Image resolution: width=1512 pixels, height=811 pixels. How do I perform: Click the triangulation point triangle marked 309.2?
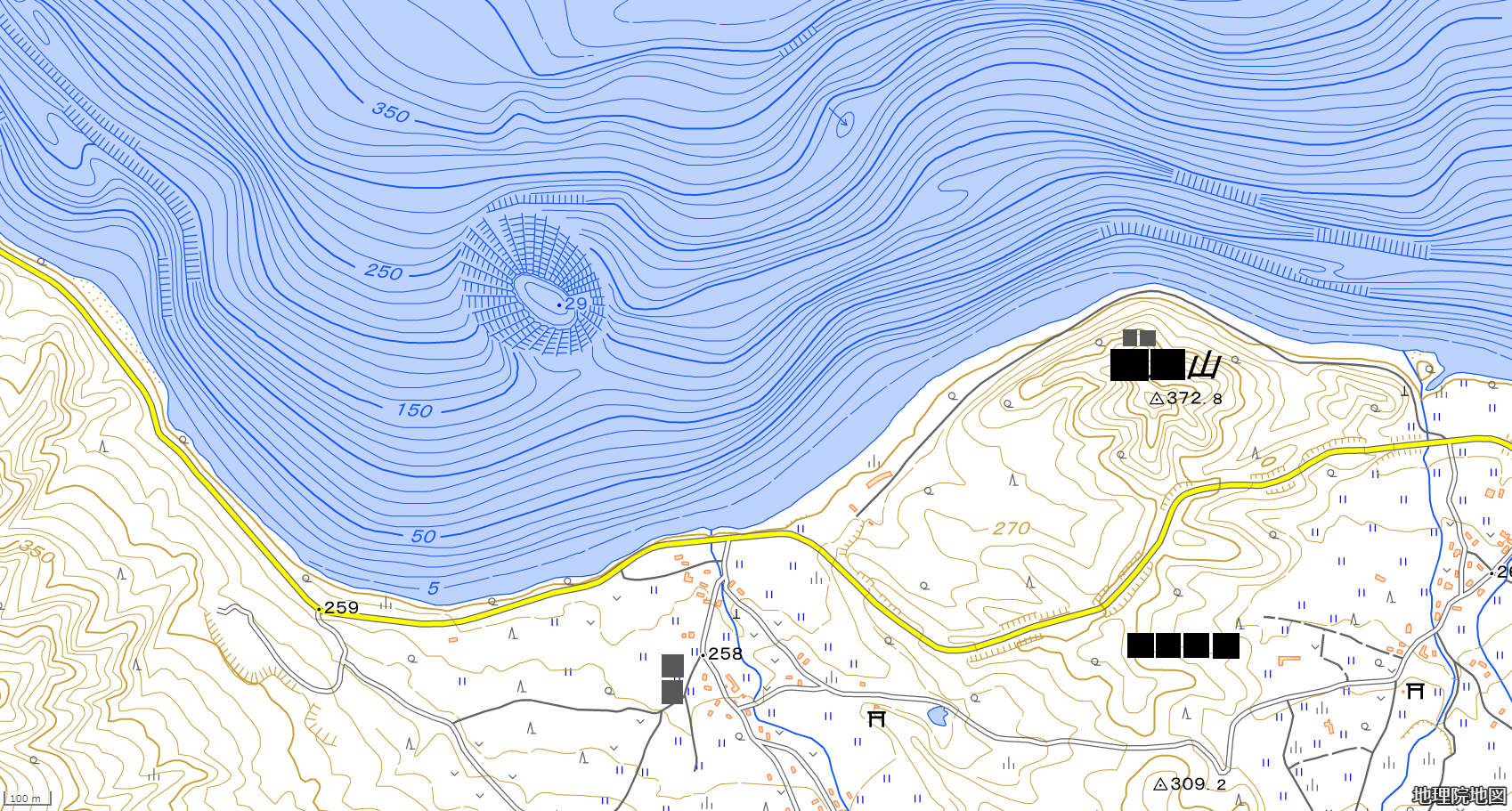(1160, 784)
